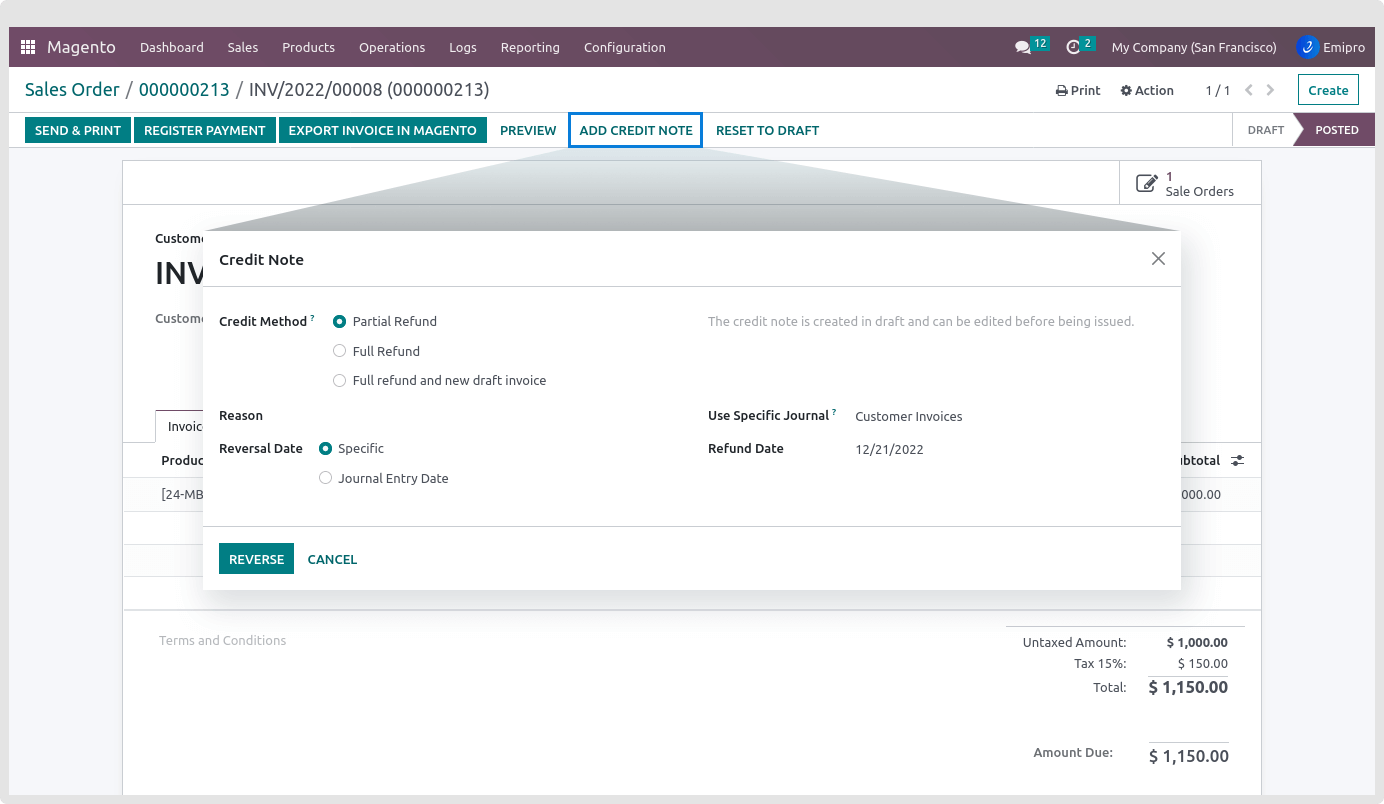Click the Emipro user avatar

pos(1307,47)
